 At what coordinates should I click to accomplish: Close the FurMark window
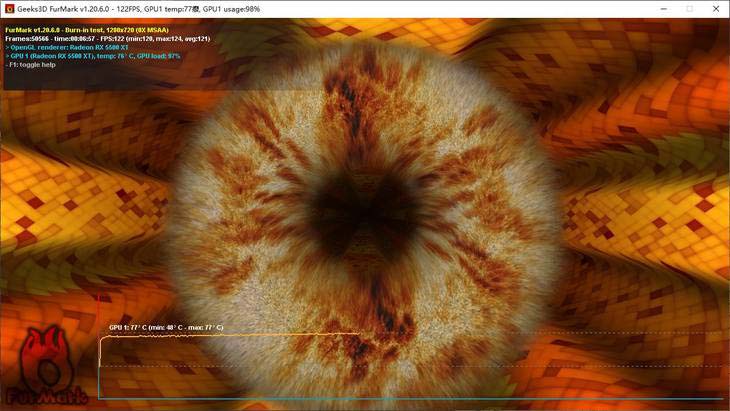tap(716, 9)
